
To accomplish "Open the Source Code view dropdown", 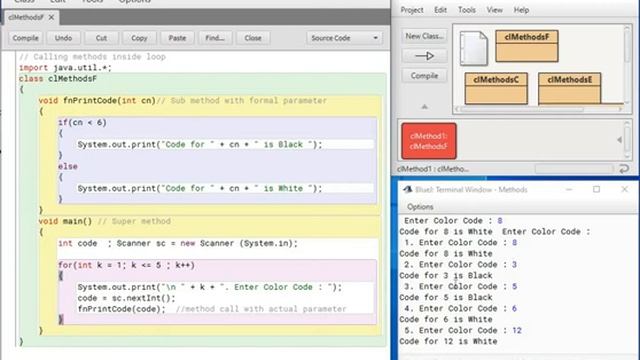I will 344,38.
